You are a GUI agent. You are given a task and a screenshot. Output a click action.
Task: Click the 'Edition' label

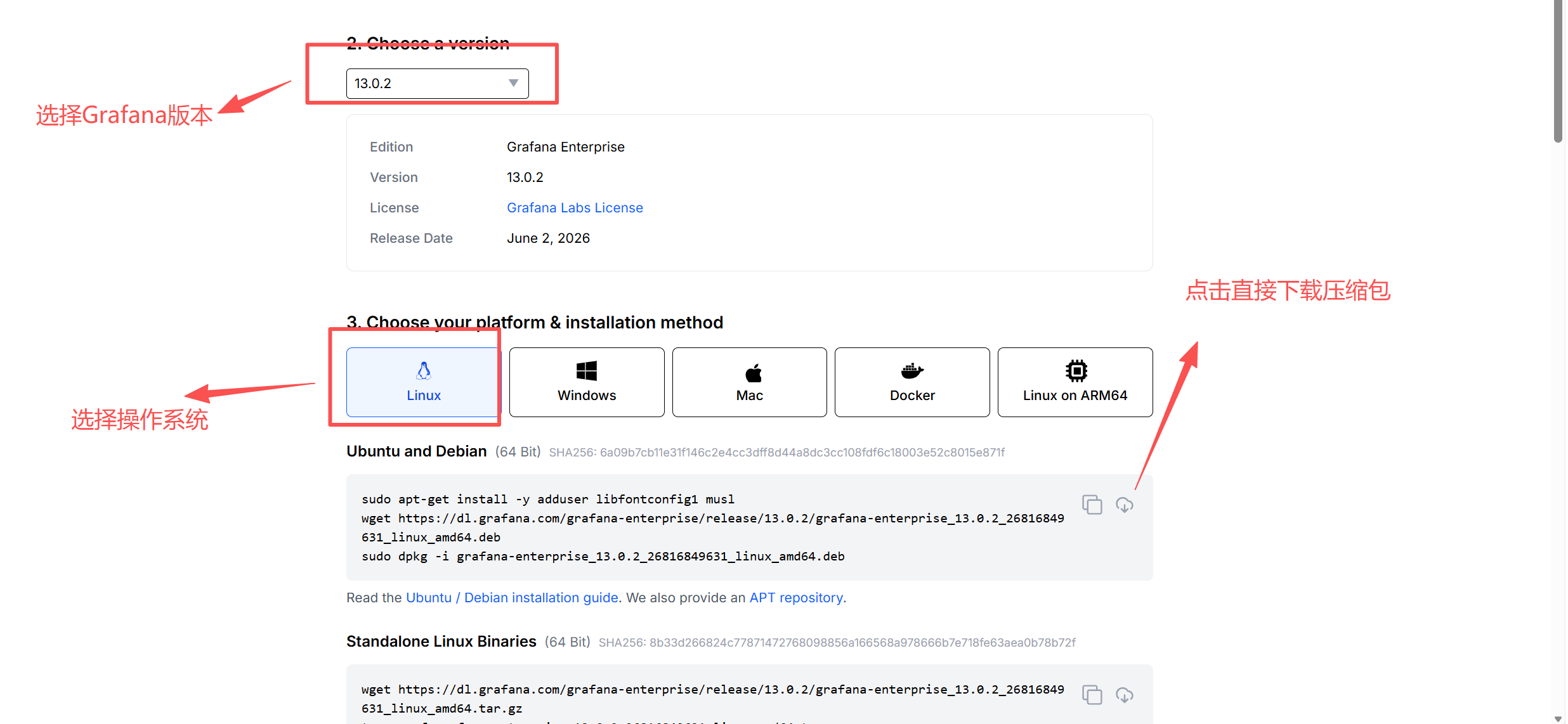point(391,147)
